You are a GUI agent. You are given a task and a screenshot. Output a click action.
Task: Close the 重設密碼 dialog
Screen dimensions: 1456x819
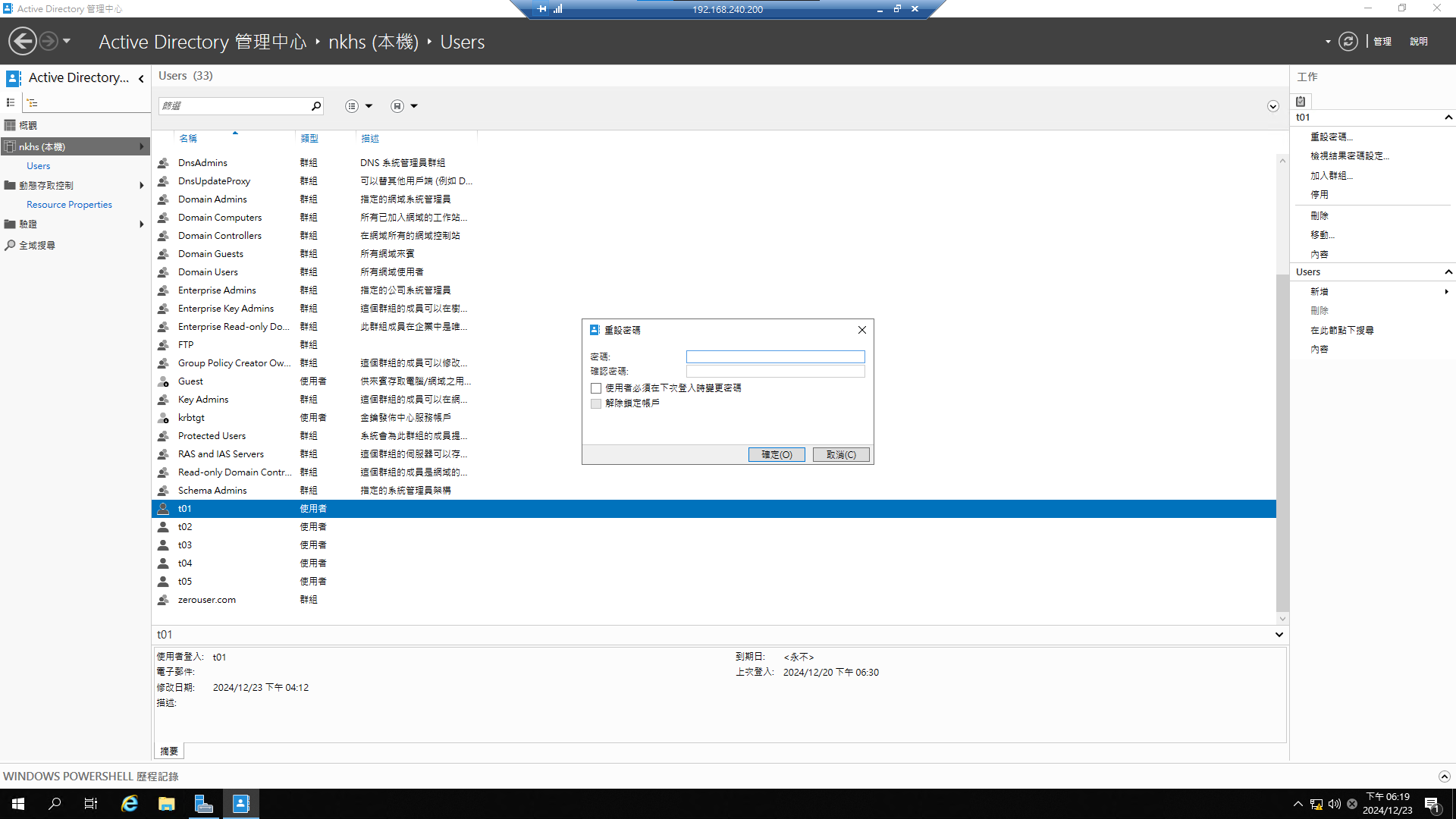862,330
